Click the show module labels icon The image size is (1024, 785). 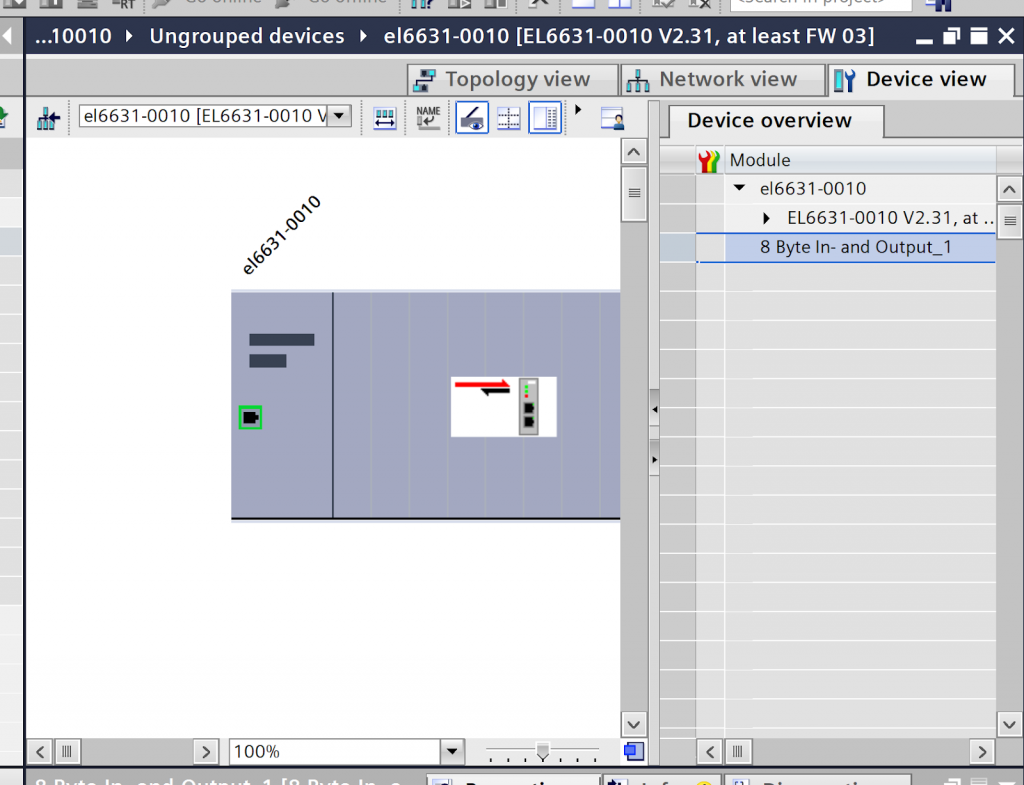384,119
